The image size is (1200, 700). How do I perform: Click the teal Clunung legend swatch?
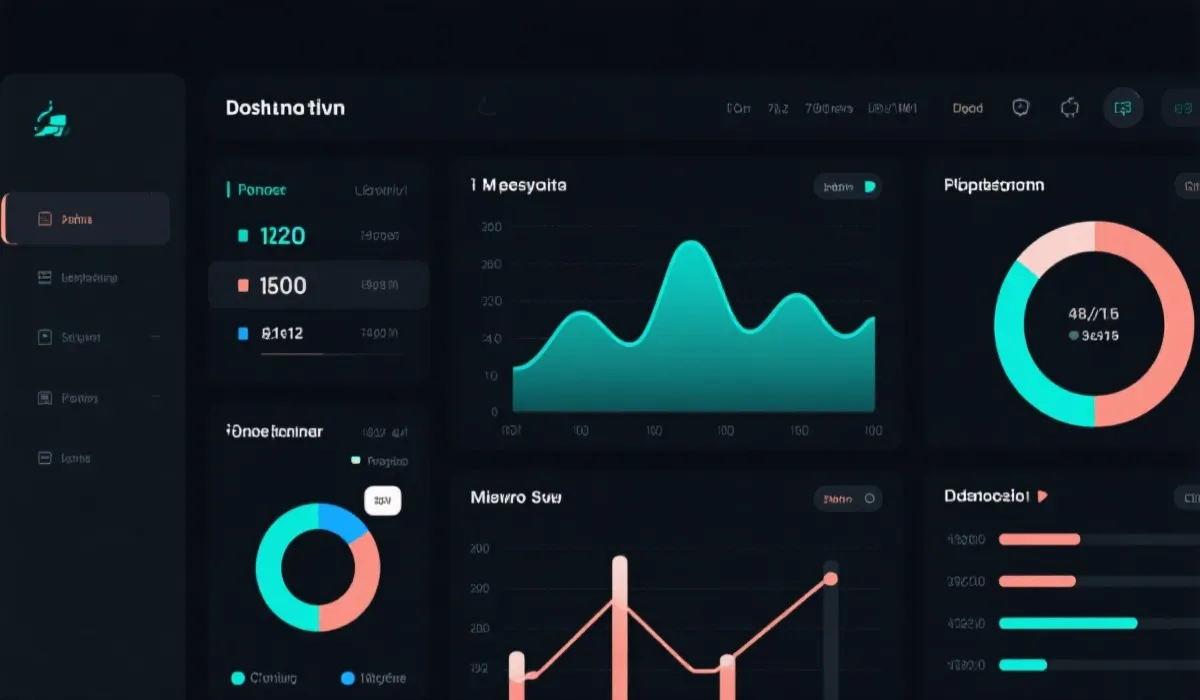click(x=238, y=678)
